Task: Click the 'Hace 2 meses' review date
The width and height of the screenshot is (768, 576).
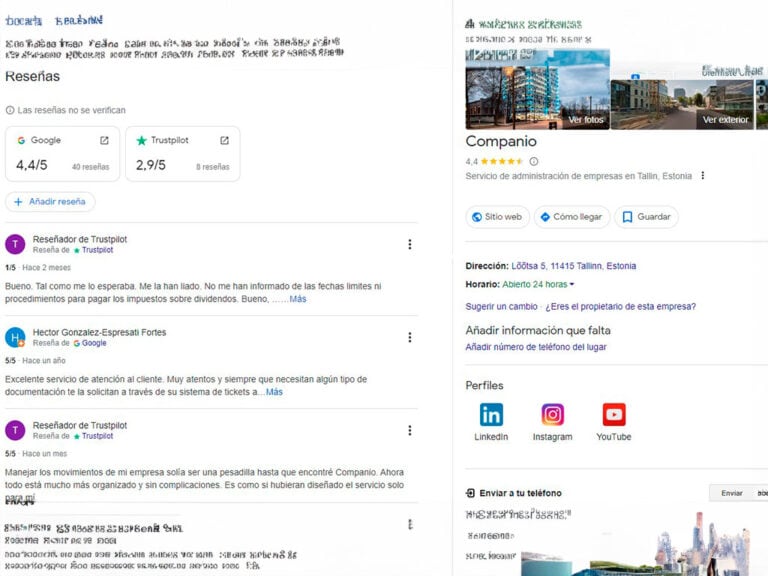Action: point(47,268)
